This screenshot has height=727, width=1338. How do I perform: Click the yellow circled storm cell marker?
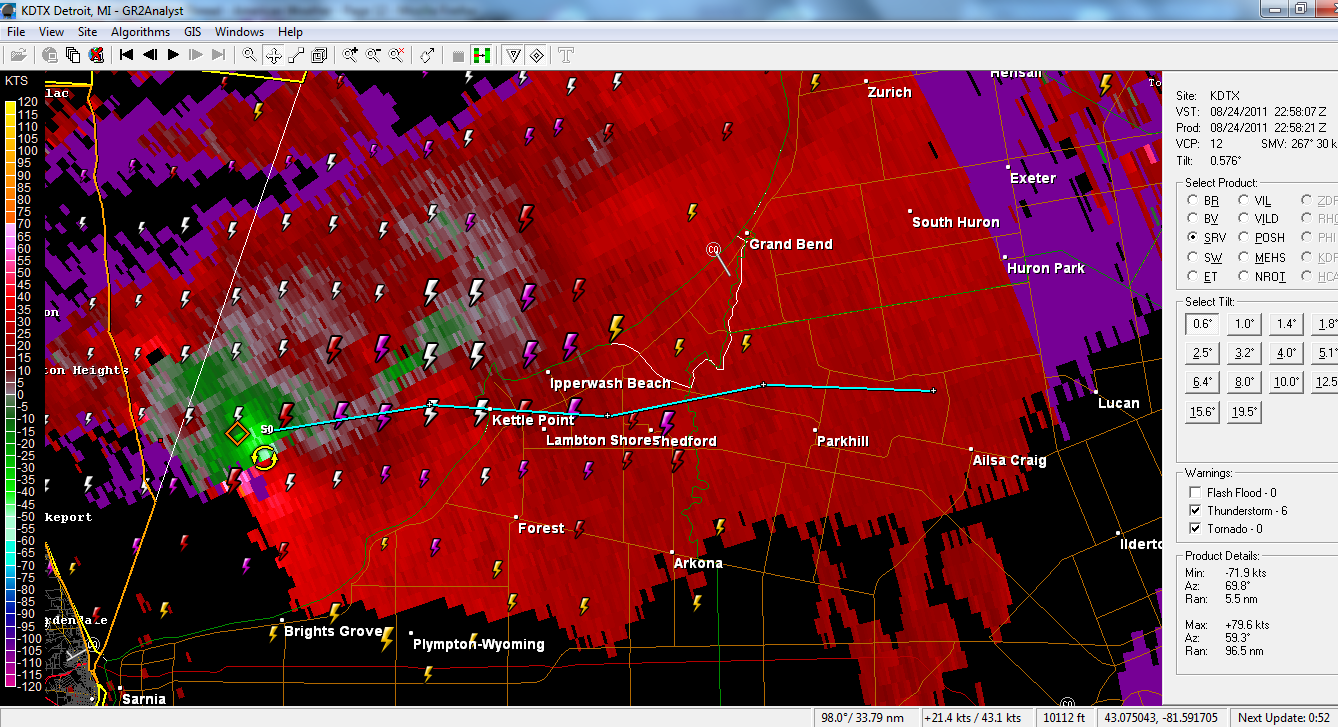(x=264, y=458)
